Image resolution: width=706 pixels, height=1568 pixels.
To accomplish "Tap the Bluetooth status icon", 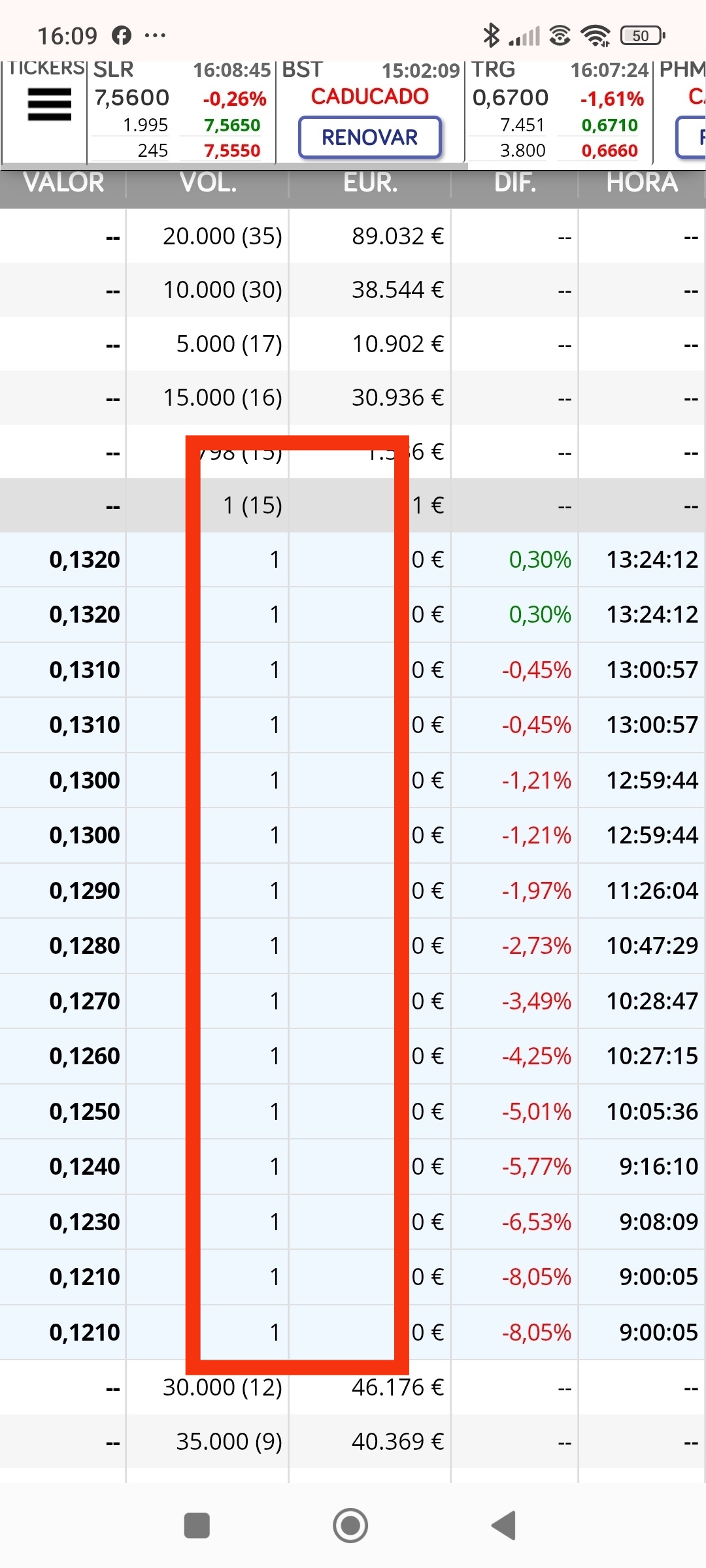I will pos(491,35).
